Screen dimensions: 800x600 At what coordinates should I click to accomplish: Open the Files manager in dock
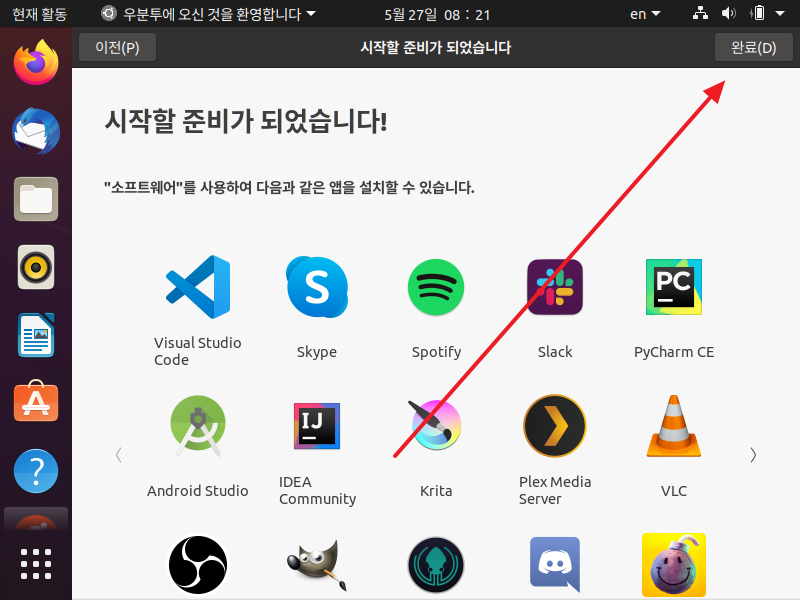tap(36, 199)
